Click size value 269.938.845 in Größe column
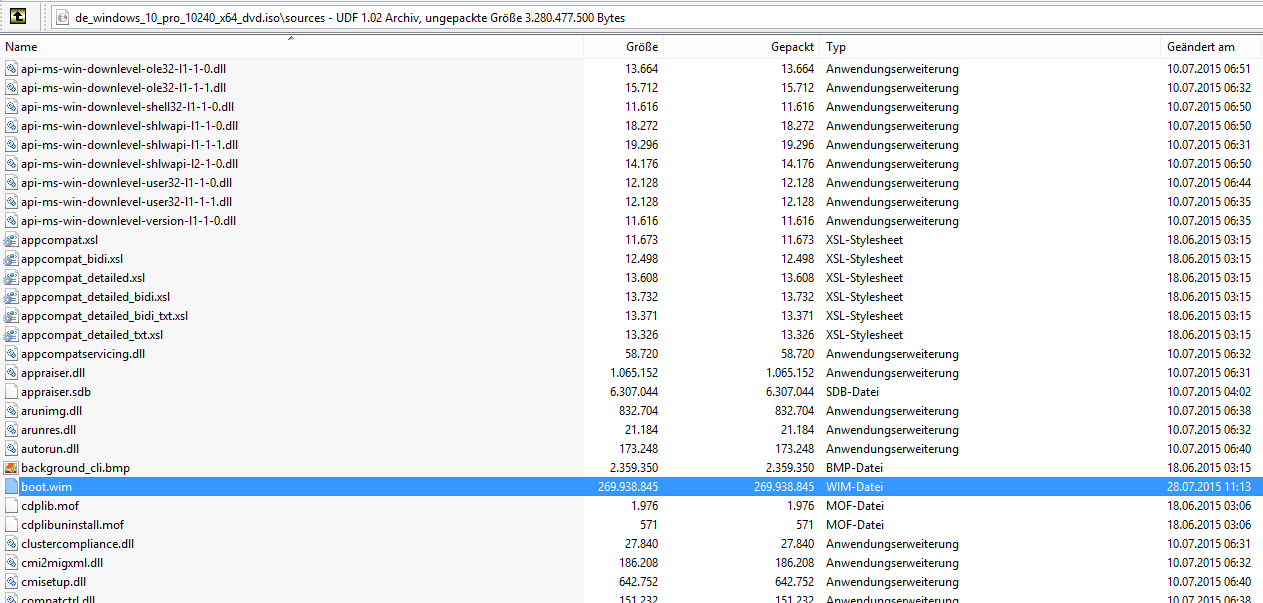Image resolution: width=1263 pixels, height=603 pixels. [x=627, y=487]
